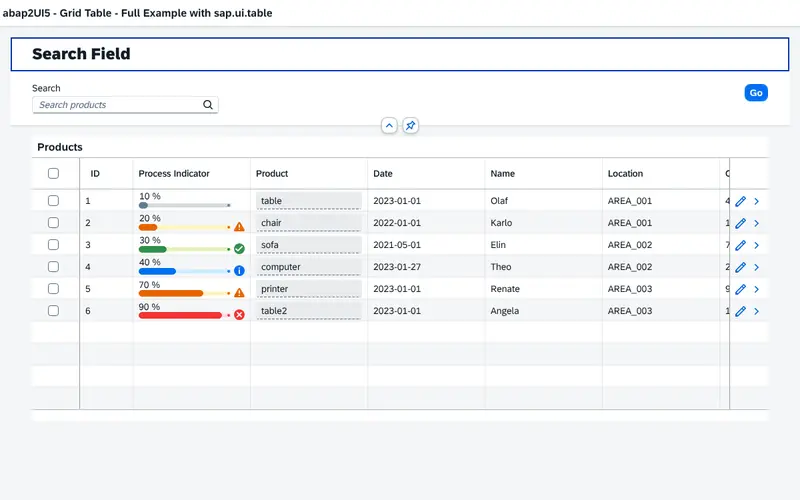Click the warning icon in the 70 % row
The image size is (800, 500).
(x=239, y=293)
